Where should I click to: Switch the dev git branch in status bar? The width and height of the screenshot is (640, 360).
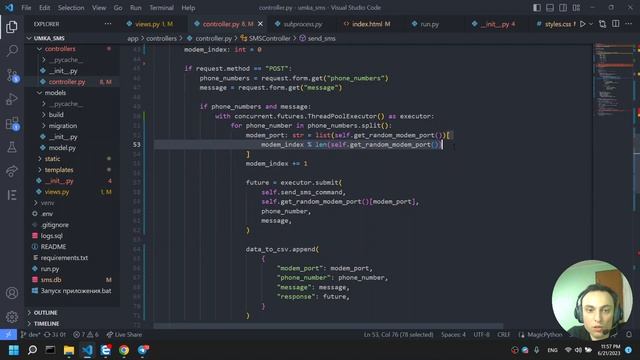coord(31,335)
